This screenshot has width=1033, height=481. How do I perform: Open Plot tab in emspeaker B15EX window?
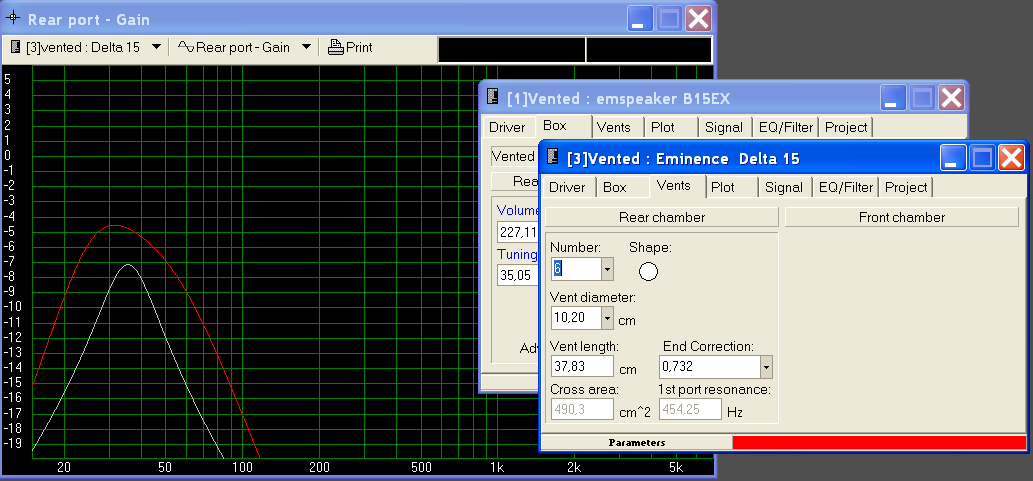[663, 128]
